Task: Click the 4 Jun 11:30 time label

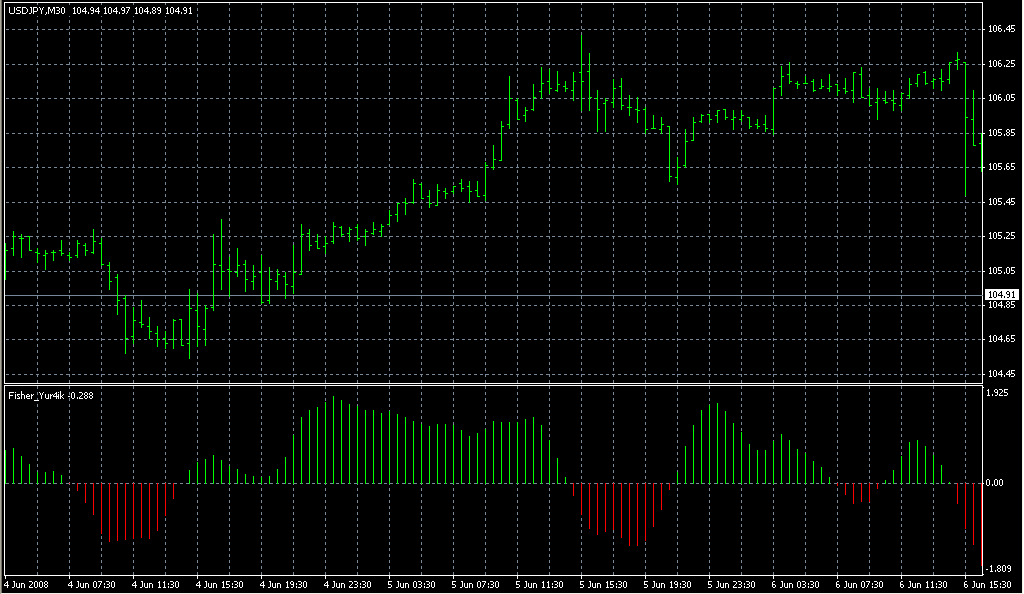Action: tap(155, 585)
